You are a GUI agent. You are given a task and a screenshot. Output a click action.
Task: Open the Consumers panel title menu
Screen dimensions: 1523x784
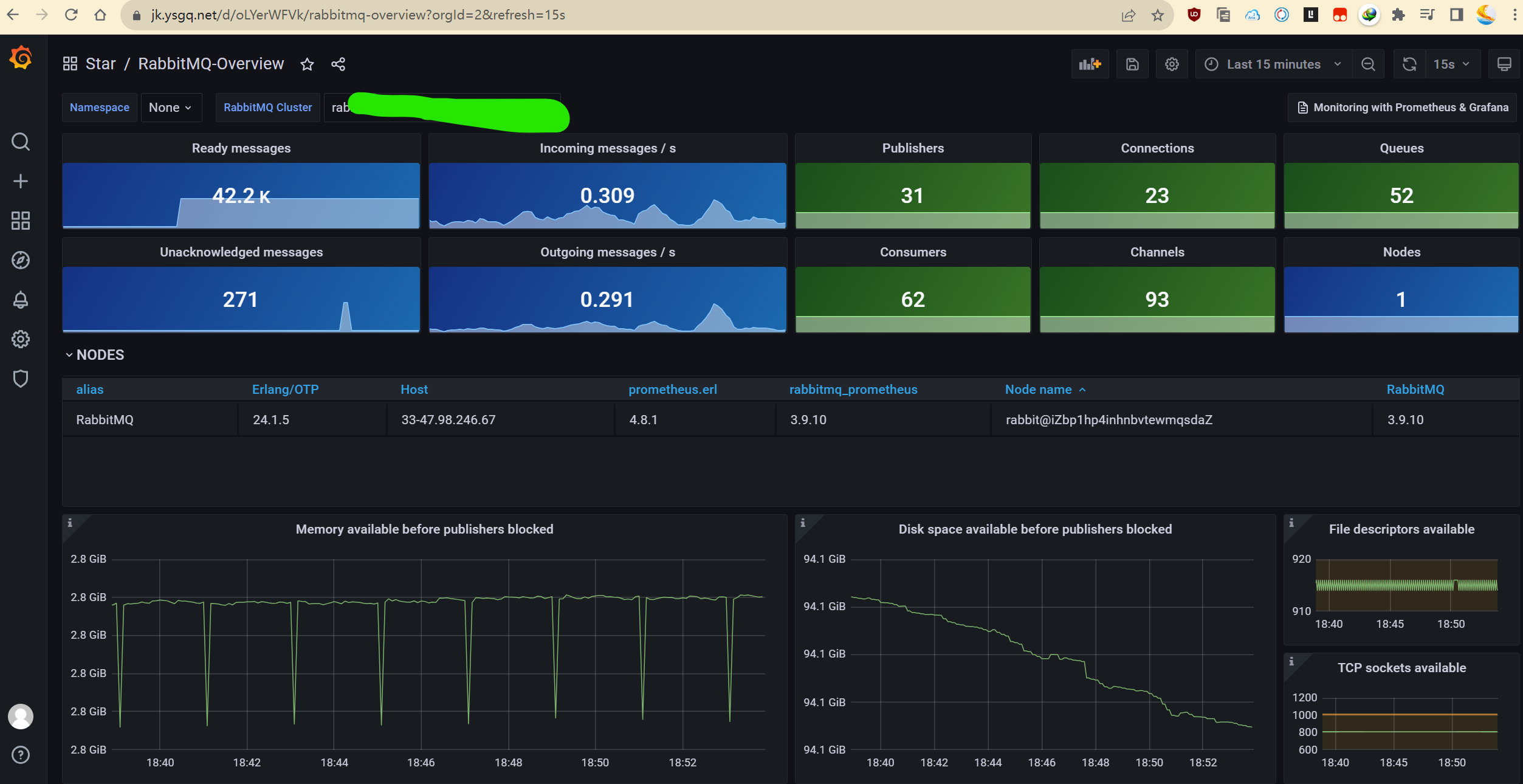(913, 252)
